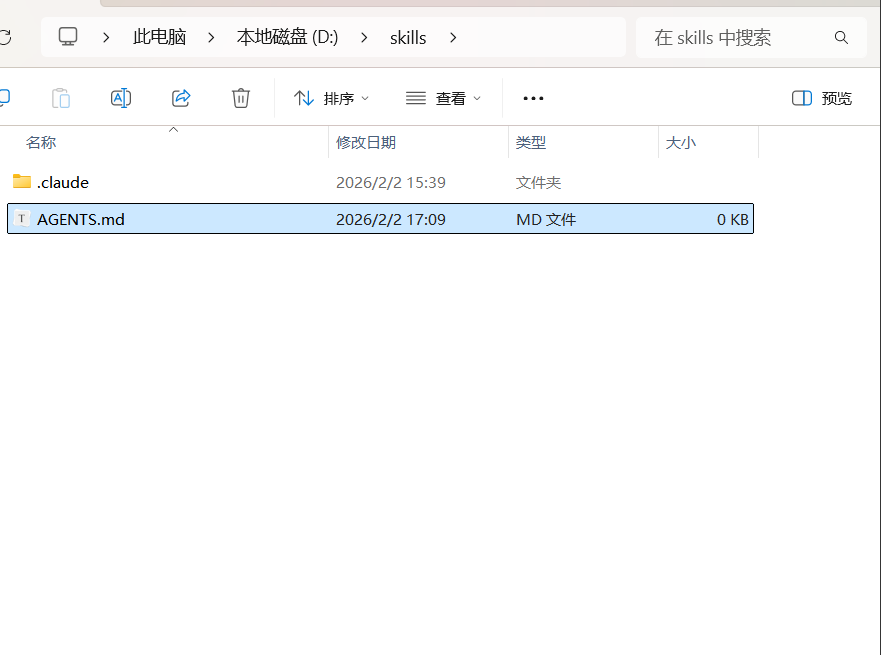Sort by the 大小 column header
The width and height of the screenshot is (881, 655).
click(x=681, y=143)
